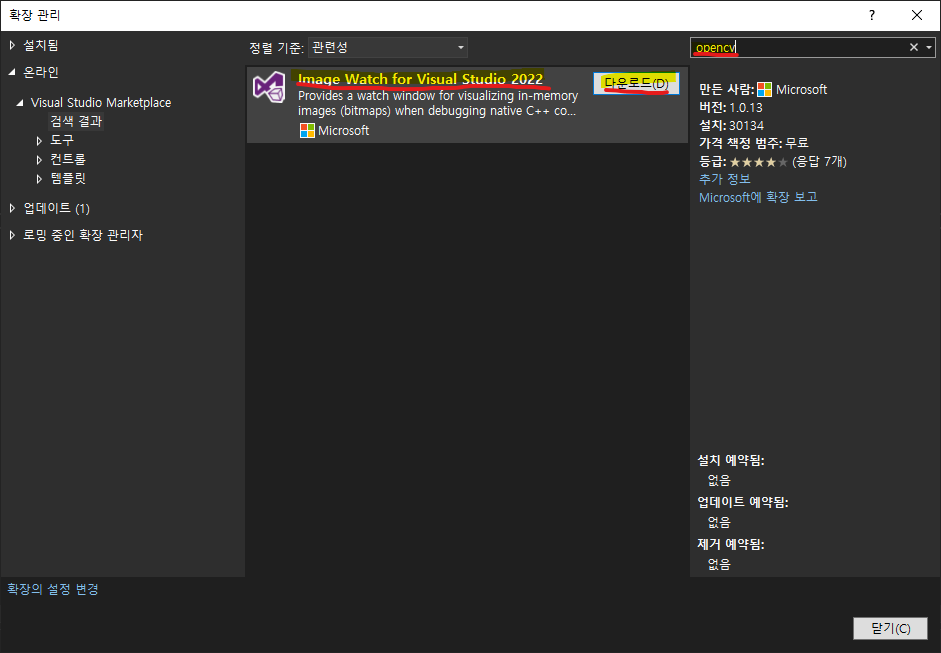
Task: Open search box history dropdown arrow
Action: click(x=929, y=47)
